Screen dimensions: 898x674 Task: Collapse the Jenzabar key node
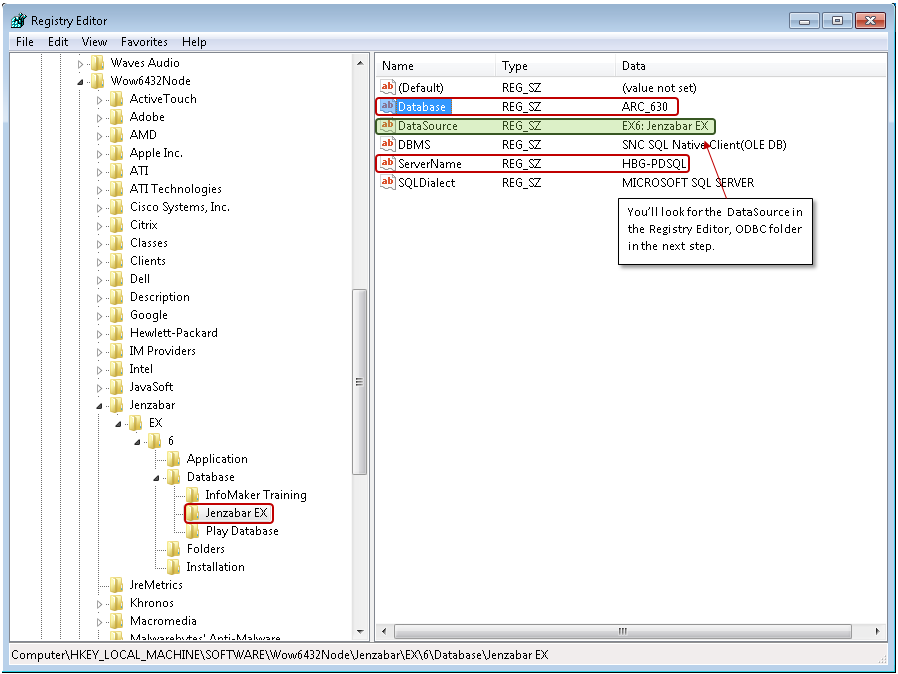pyautogui.click(x=99, y=405)
